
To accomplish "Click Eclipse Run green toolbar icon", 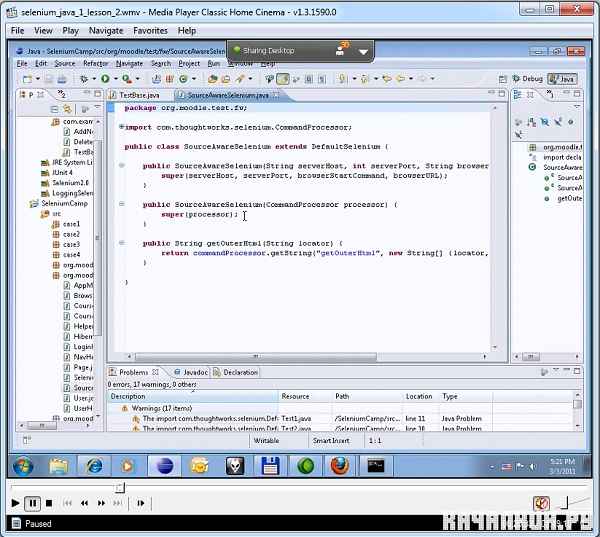I will click(105, 79).
